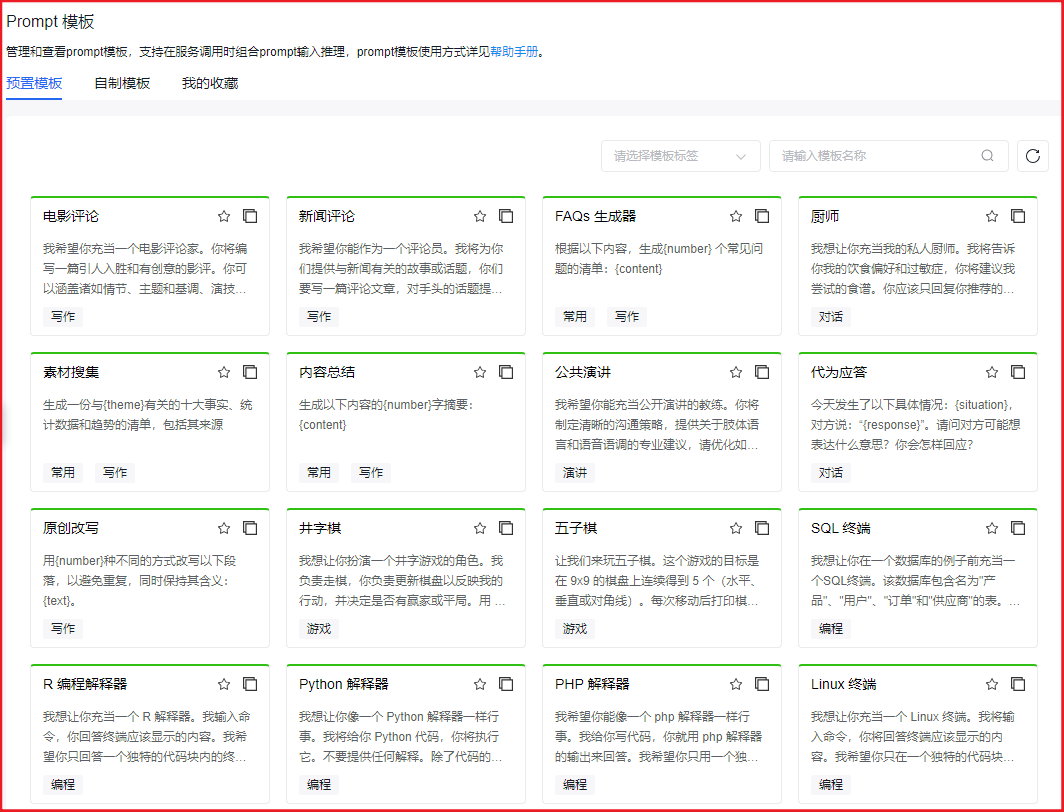The width and height of the screenshot is (1064, 812).
Task: Click the search magnifier icon
Action: click(x=987, y=156)
